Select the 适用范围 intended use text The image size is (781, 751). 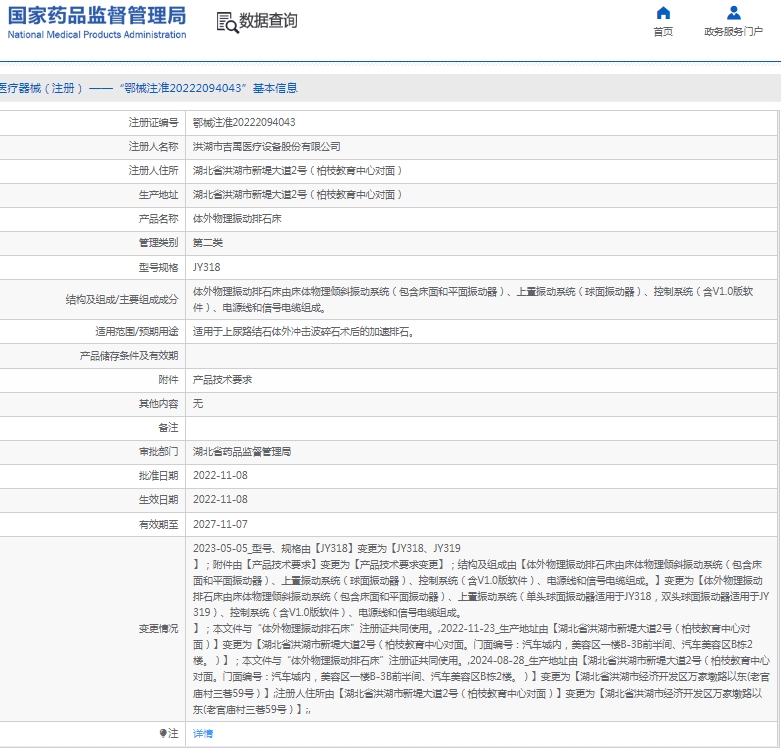coord(303,332)
